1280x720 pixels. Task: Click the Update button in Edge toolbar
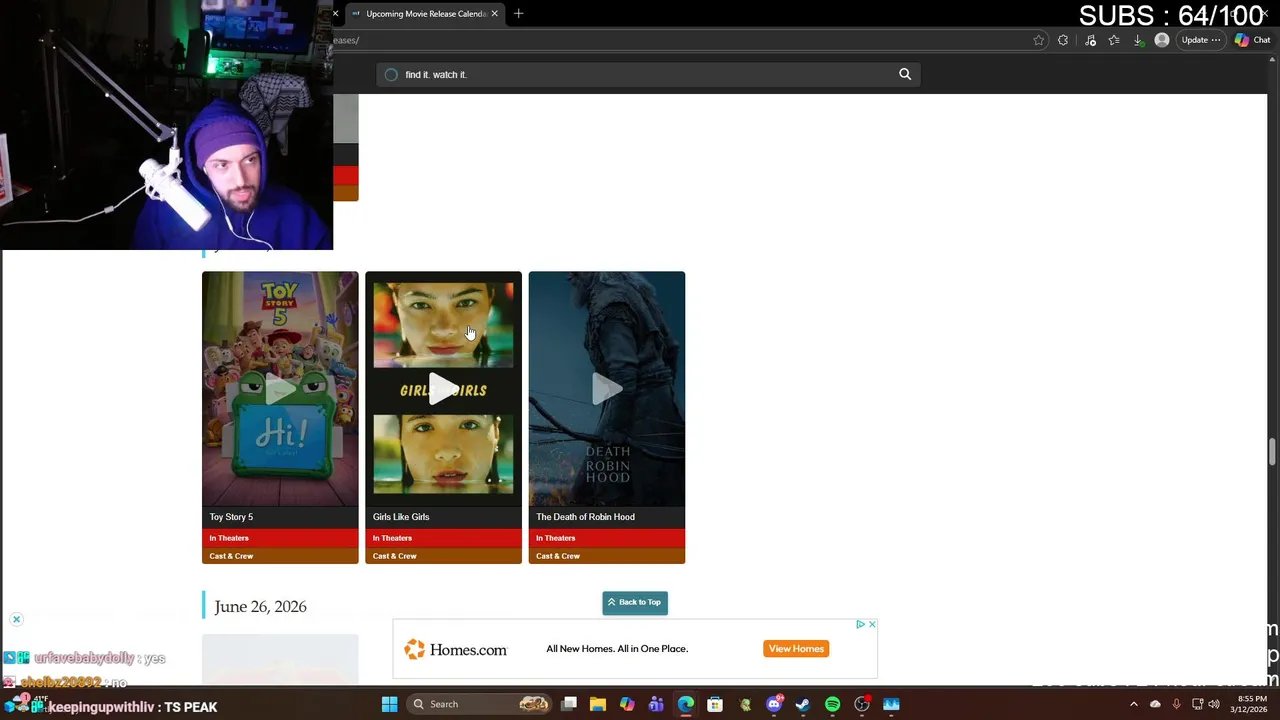coord(1200,40)
